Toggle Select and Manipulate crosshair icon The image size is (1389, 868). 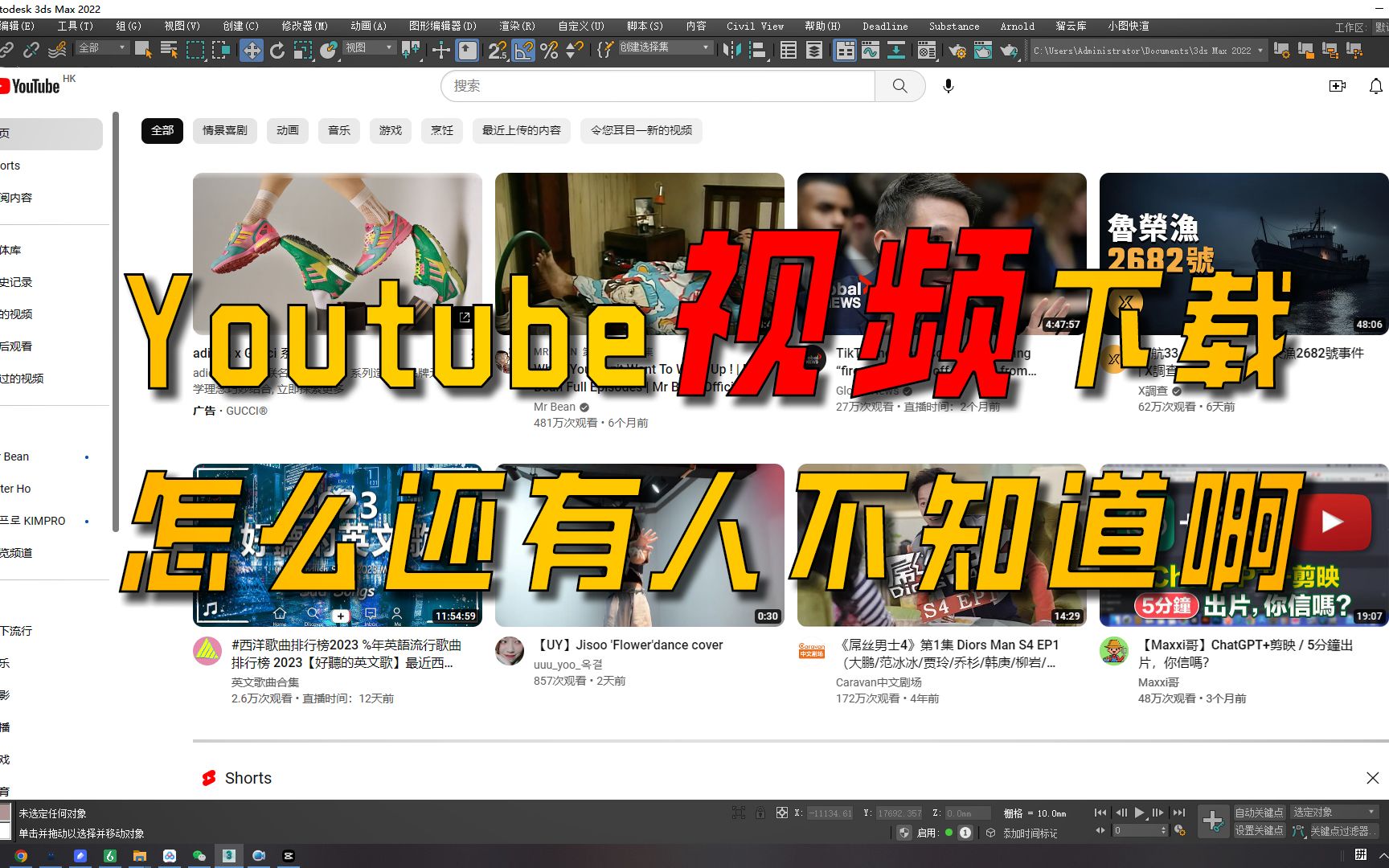(x=440, y=50)
